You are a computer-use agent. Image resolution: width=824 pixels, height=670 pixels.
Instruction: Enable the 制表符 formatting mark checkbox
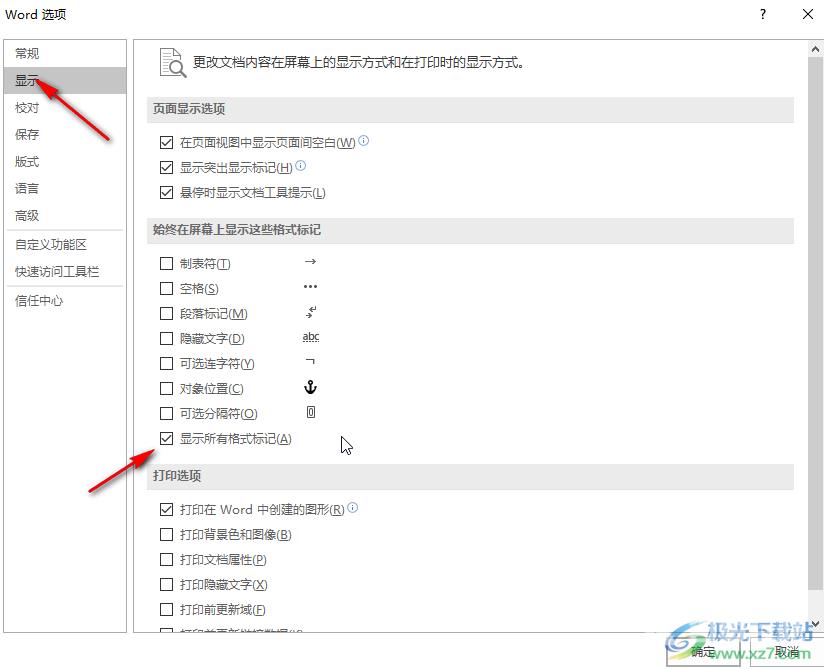pos(166,263)
